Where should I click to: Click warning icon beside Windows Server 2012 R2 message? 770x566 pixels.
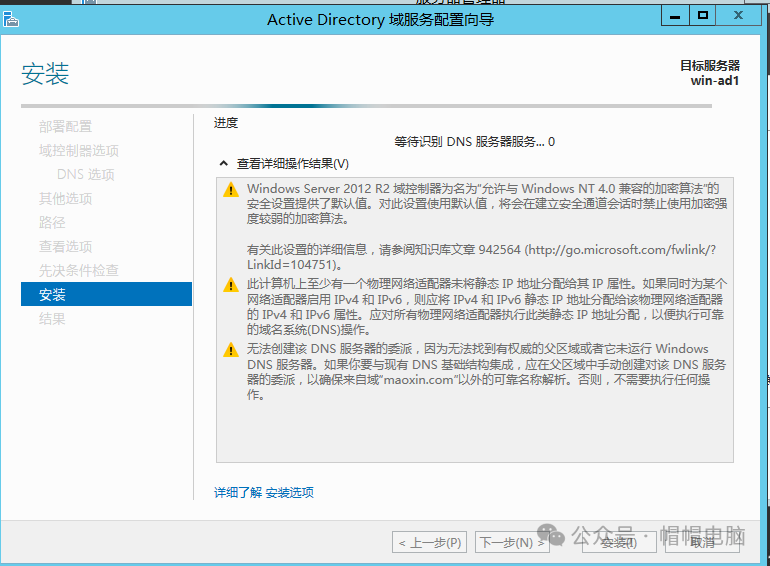[231, 190]
